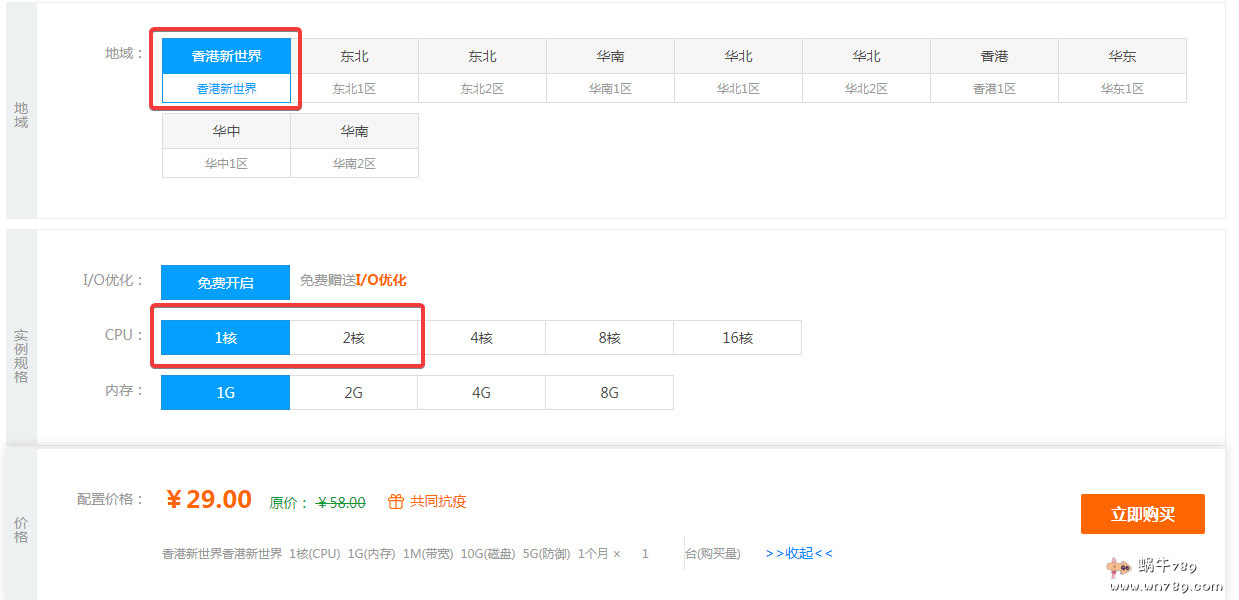The image size is (1239, 600).
Task: Select 2核 CPU option
Action: [x=354, y=338]
